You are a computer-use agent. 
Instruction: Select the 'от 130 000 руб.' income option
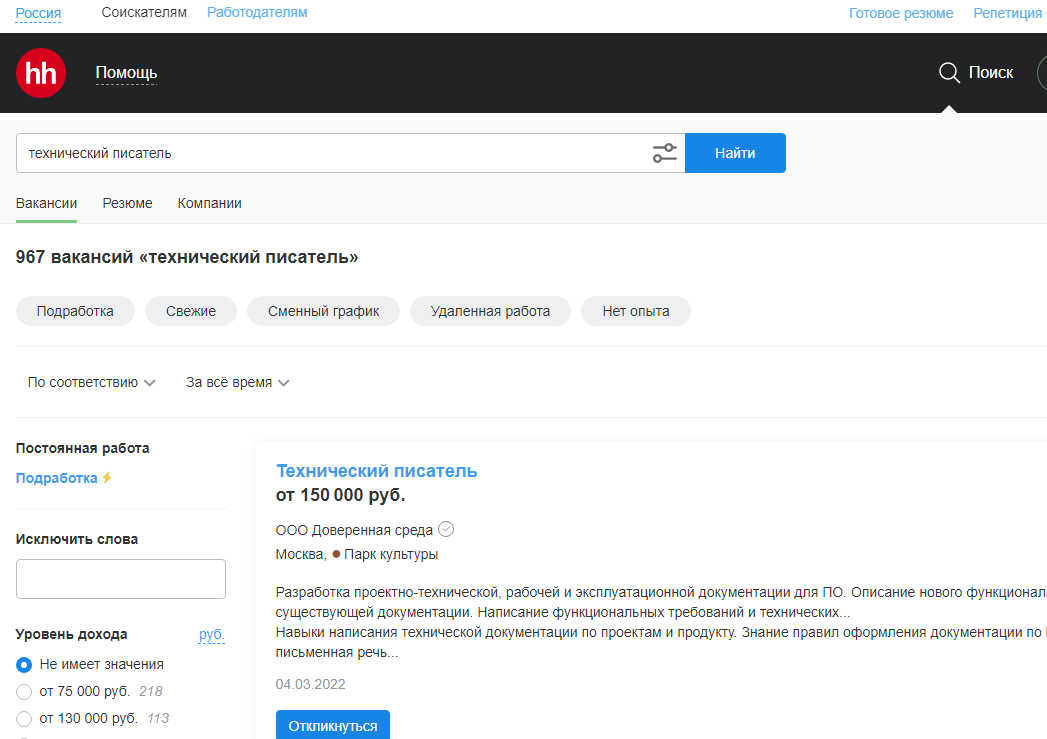pyautogui.click(x=25, y=718)
